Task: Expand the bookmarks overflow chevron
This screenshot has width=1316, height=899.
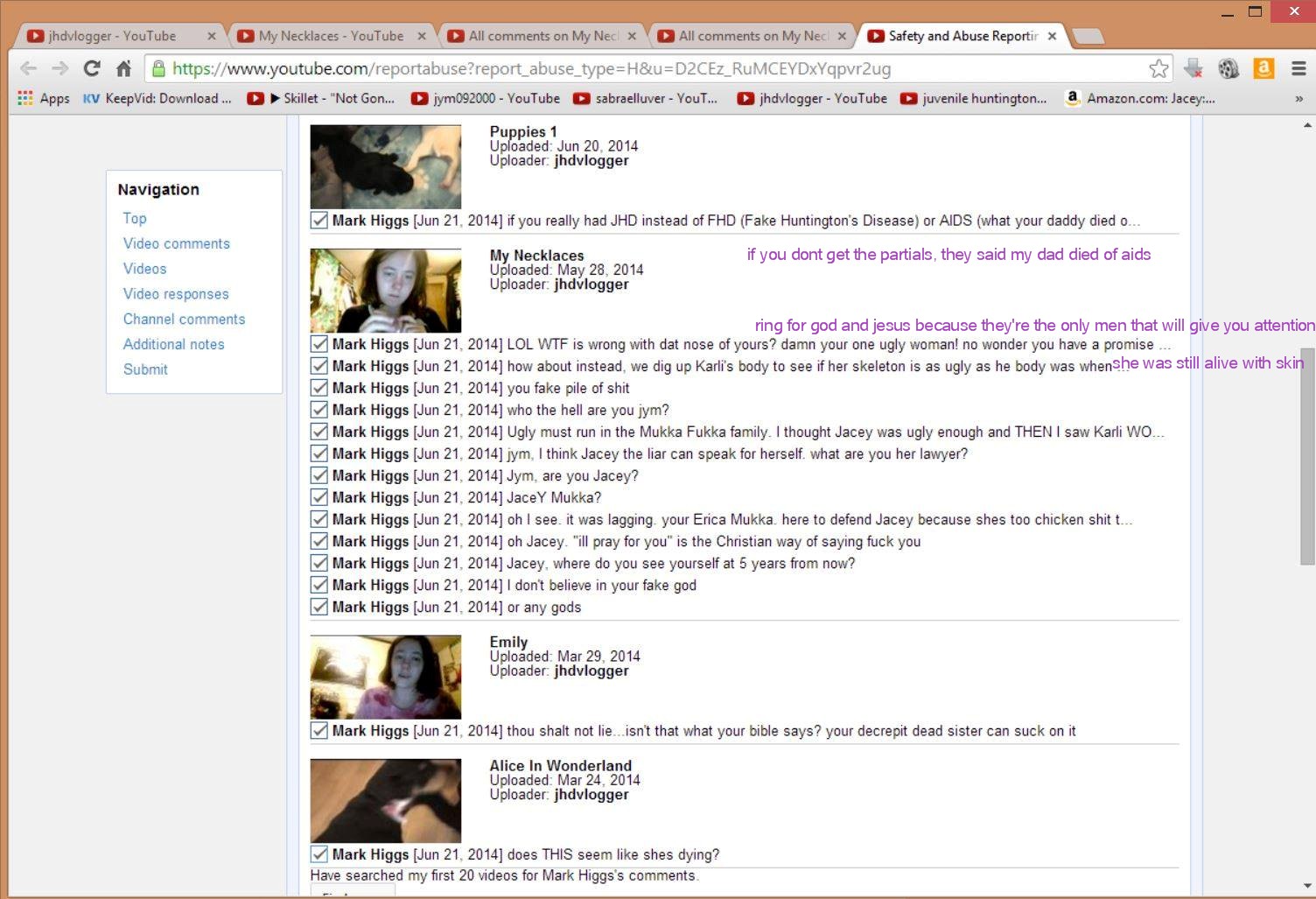Action: tap(1298, 98)
